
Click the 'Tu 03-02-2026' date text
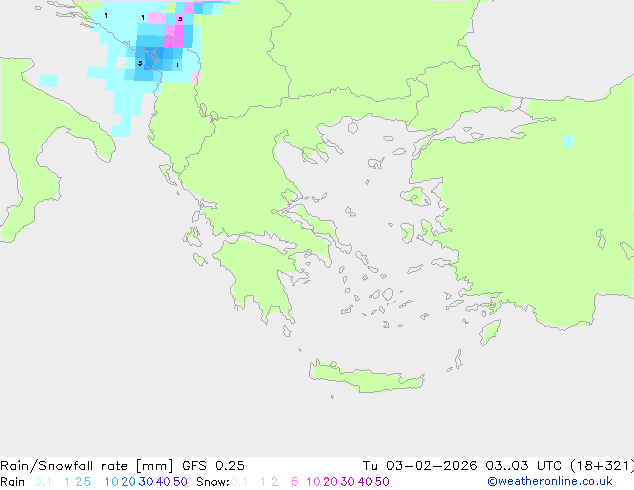click(420, 466)
